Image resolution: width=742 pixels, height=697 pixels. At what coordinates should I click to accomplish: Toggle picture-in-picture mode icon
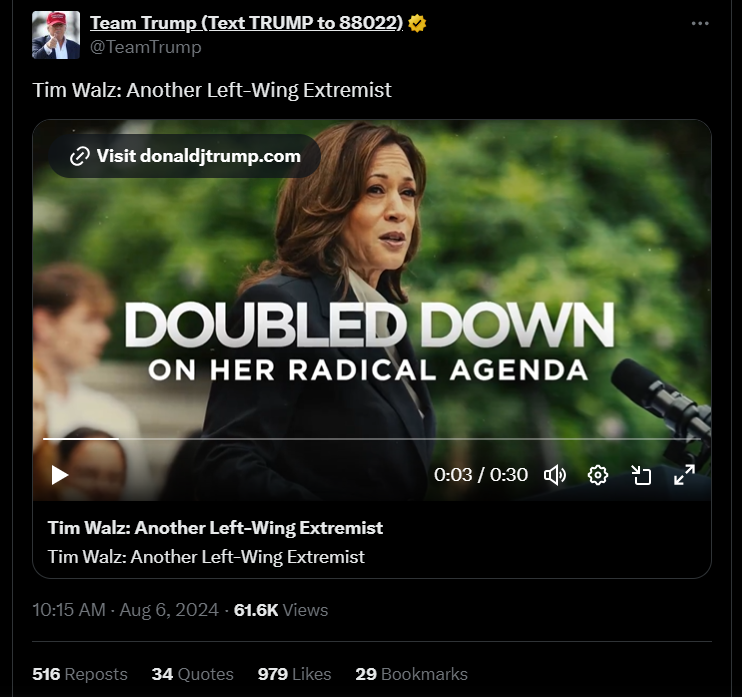(641, 475)
